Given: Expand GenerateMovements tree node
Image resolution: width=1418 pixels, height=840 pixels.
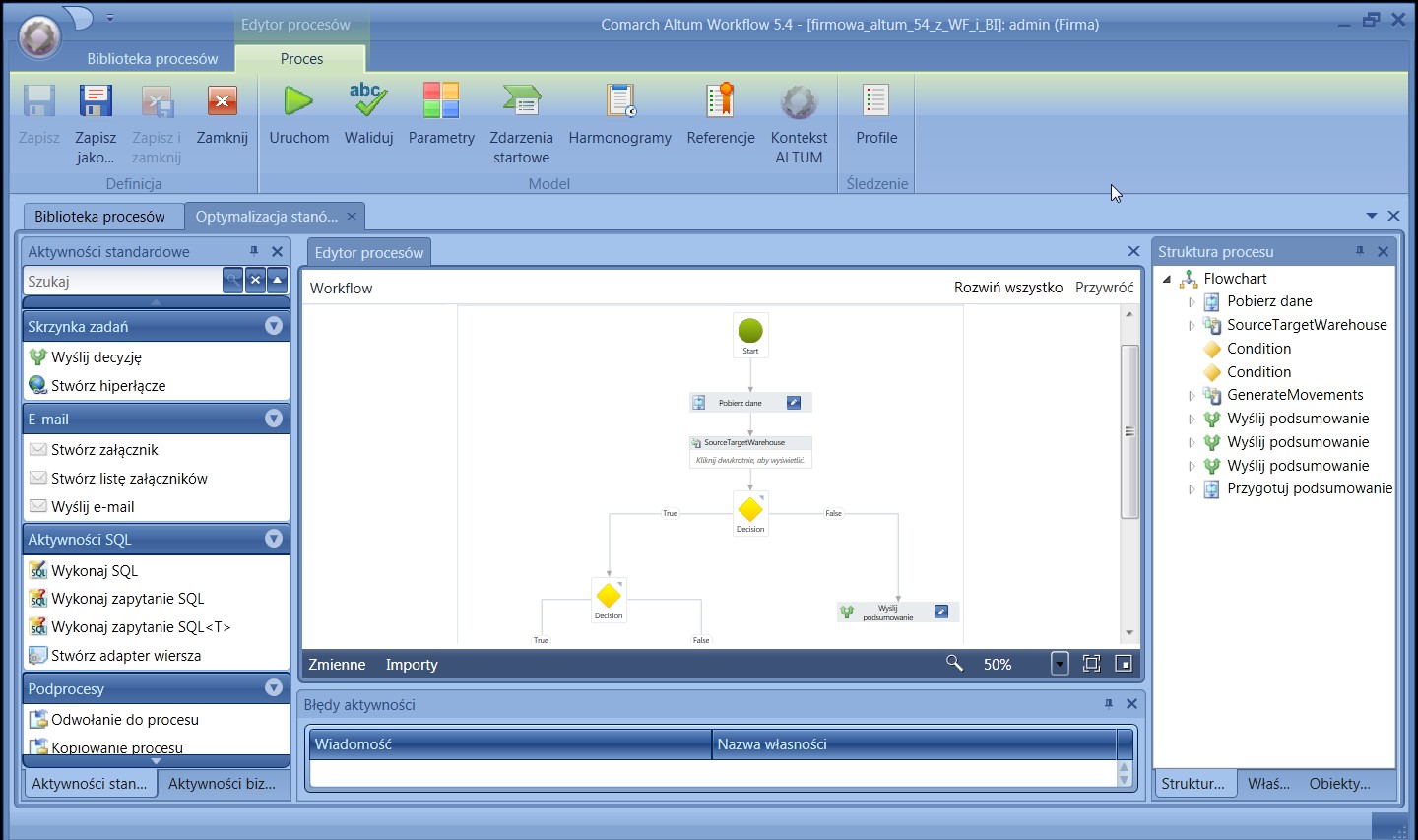Looking at the screenshot, I should coord(1191,396).
